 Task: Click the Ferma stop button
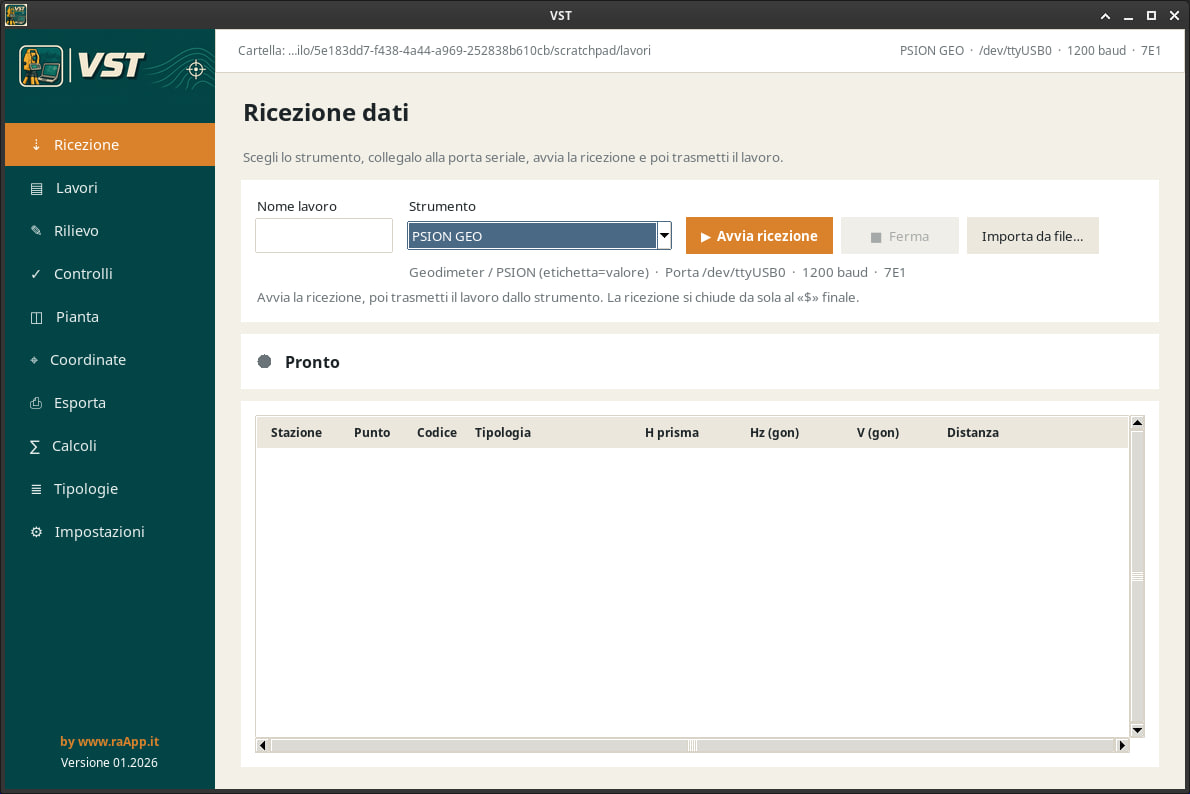pos(899,235)
